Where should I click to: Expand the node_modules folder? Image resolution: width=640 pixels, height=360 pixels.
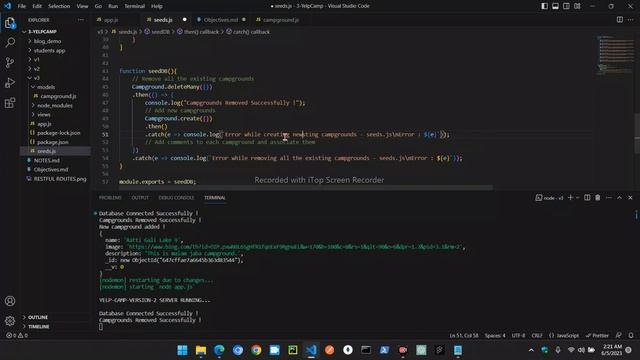[x=33, y=105]
